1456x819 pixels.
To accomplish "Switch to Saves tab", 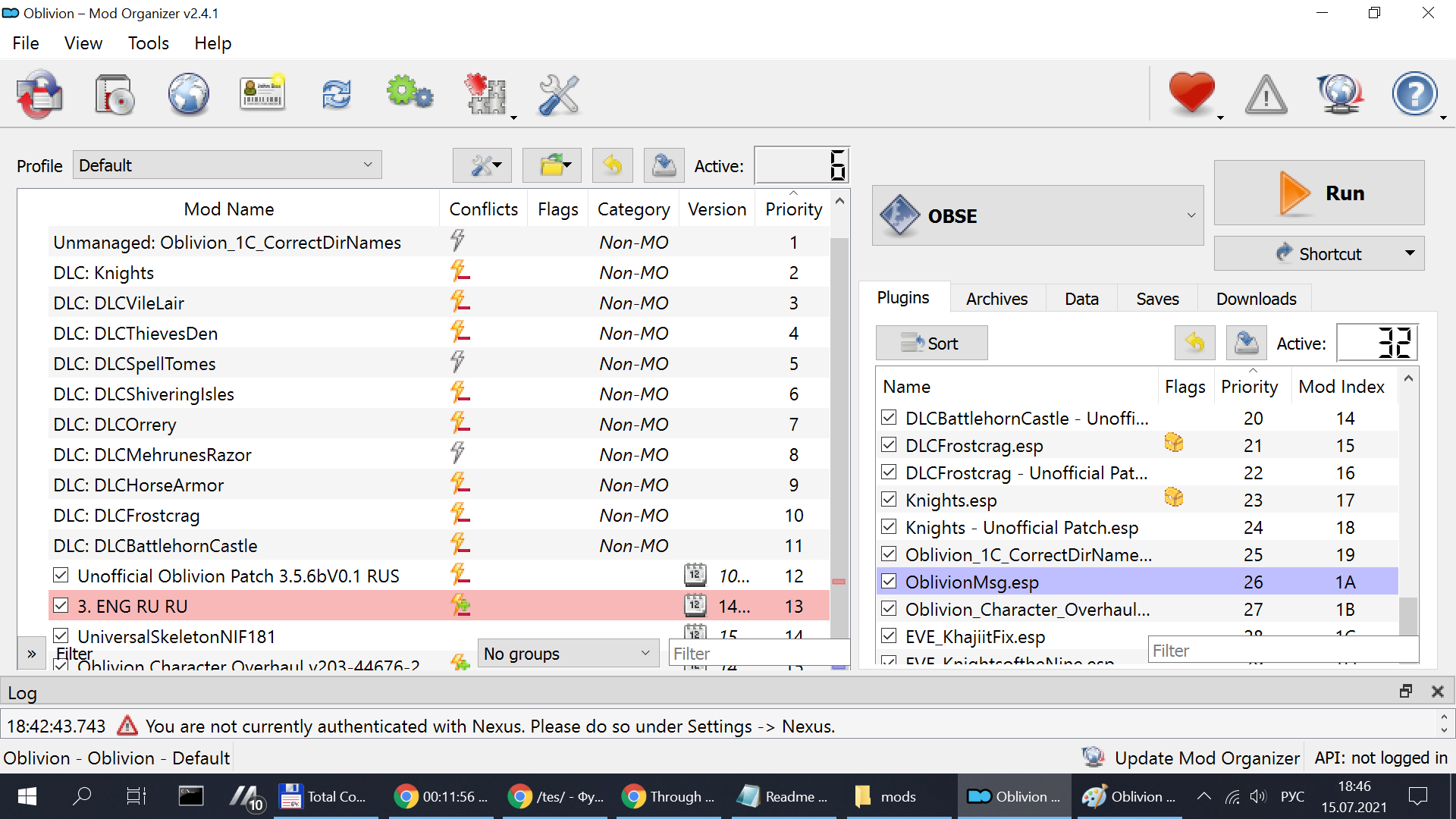I will 1157,299.
